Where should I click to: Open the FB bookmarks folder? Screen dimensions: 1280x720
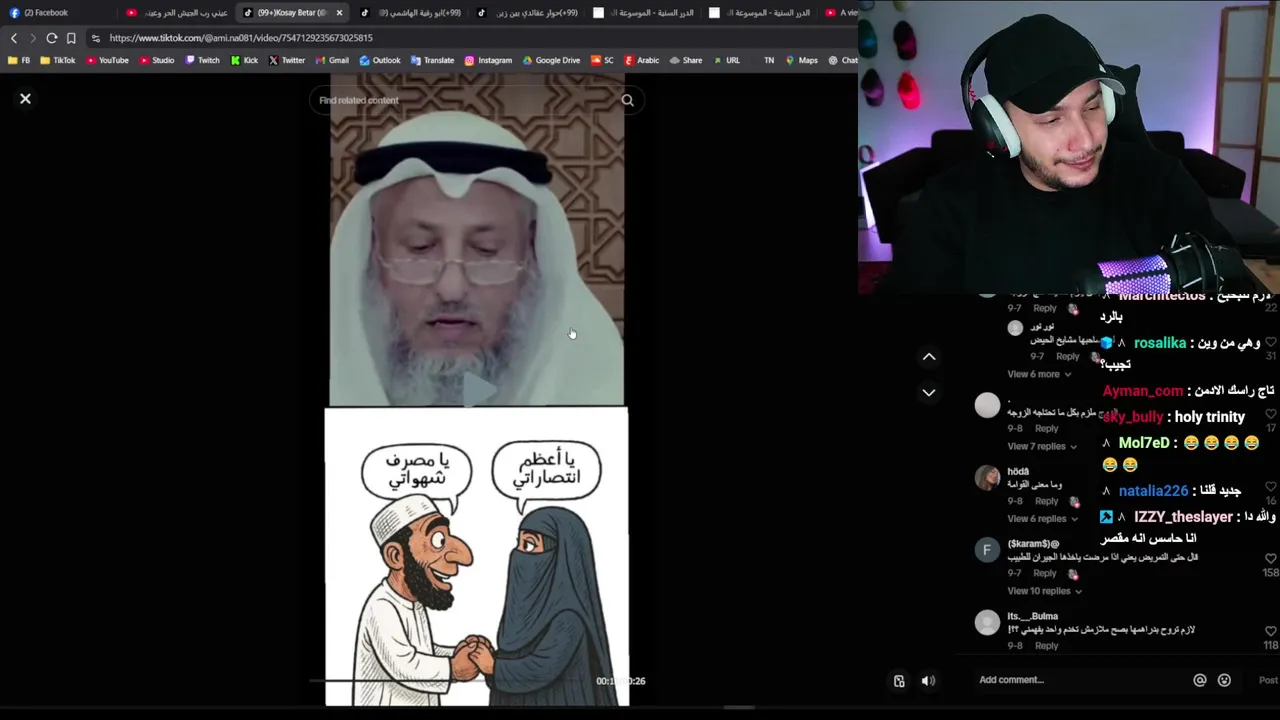[x=19, y=60]
